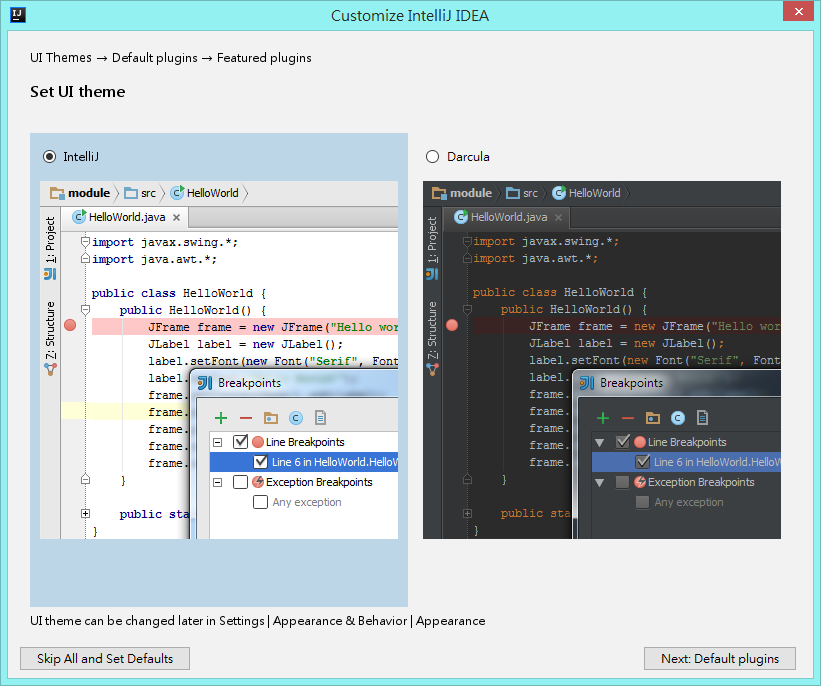This screenshot has height=686, width=821.
Task: Click group by file icon in light preview
Action: click(320, 418)
